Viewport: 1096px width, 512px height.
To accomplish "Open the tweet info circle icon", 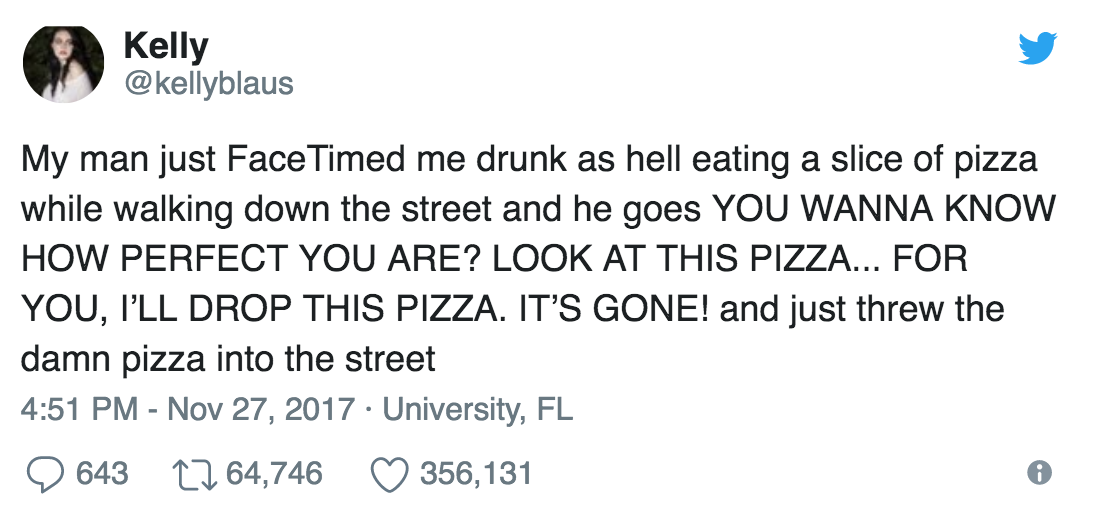I will click(1040, 473).
